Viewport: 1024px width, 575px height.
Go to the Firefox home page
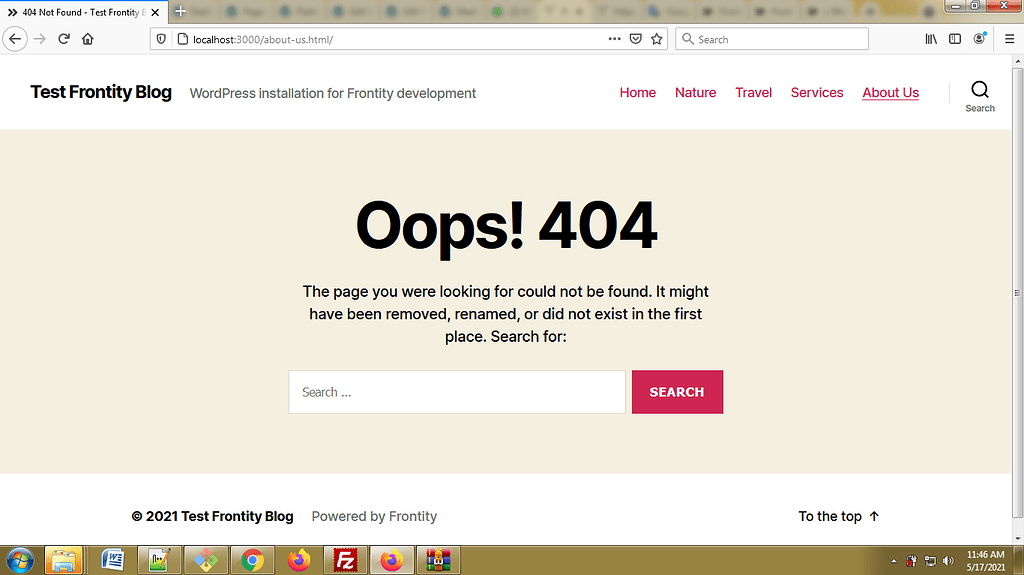click(x=88, y=39)
